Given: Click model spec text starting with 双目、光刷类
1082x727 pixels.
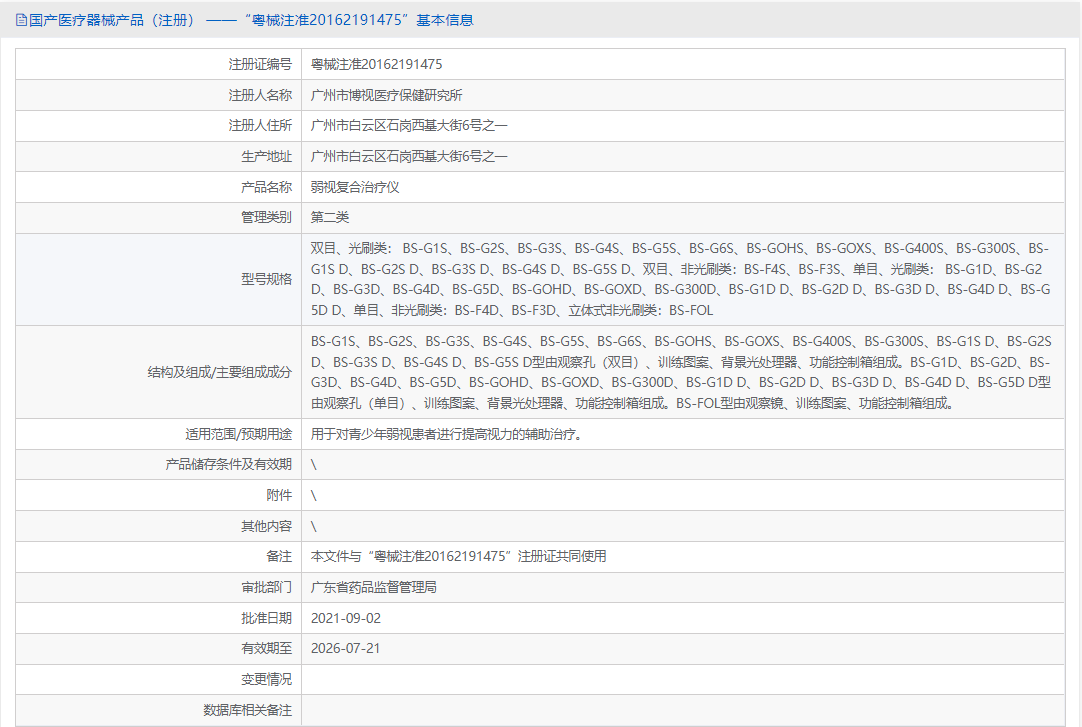Looking at the screenshot, I should 680,279.
